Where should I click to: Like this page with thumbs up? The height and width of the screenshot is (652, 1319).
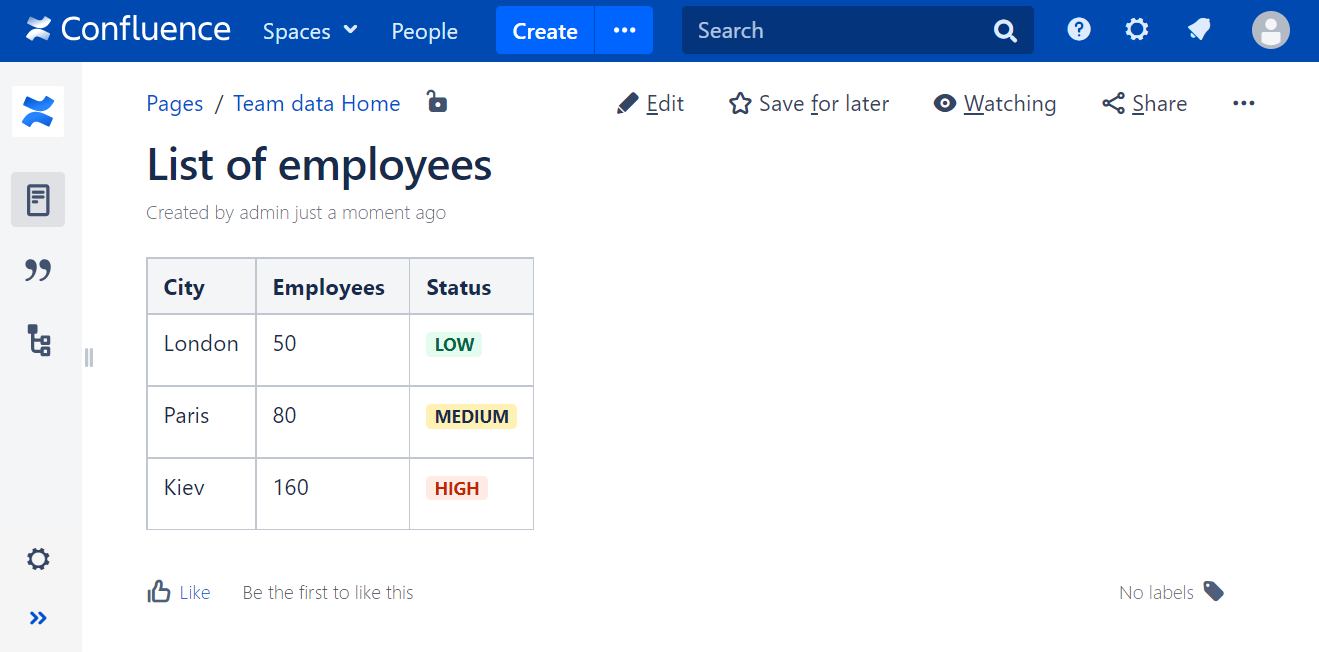(x=179, y=592)
